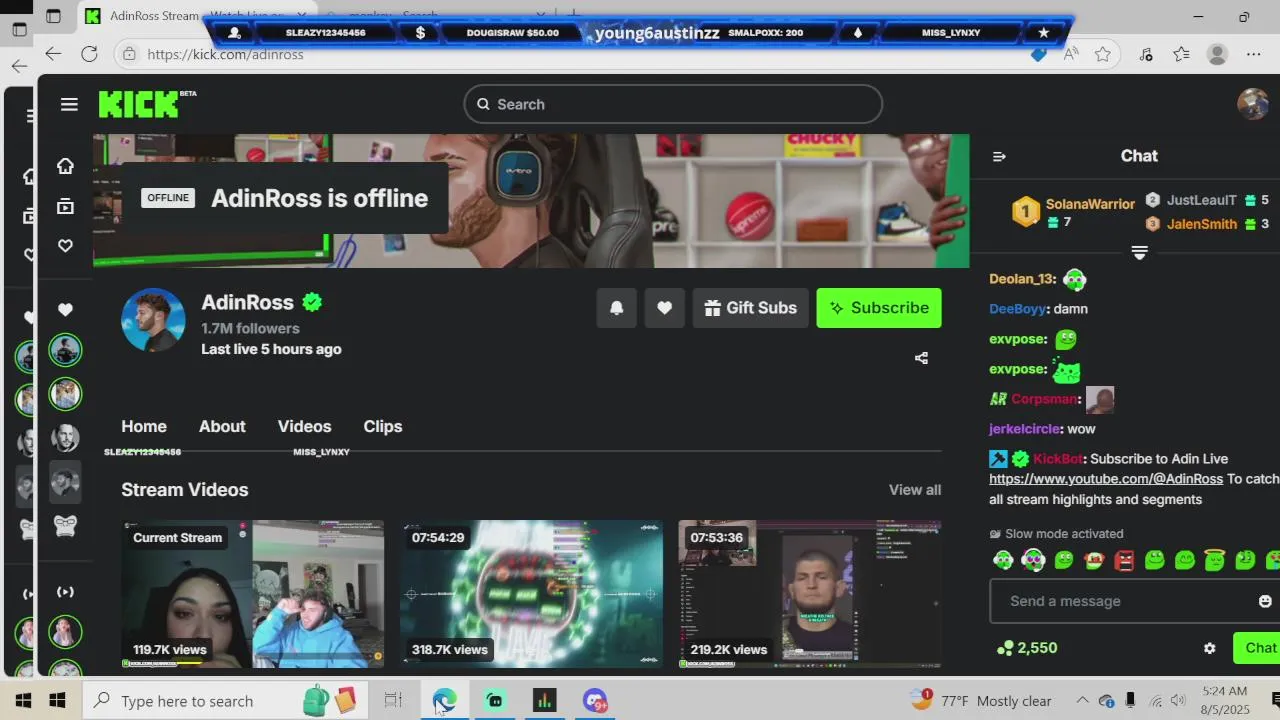The height and width of the screenshot is (720, 1280).
Task: Follow AdinRoss with the heart button
Action: pyautogui.click(x=664, y=308)
